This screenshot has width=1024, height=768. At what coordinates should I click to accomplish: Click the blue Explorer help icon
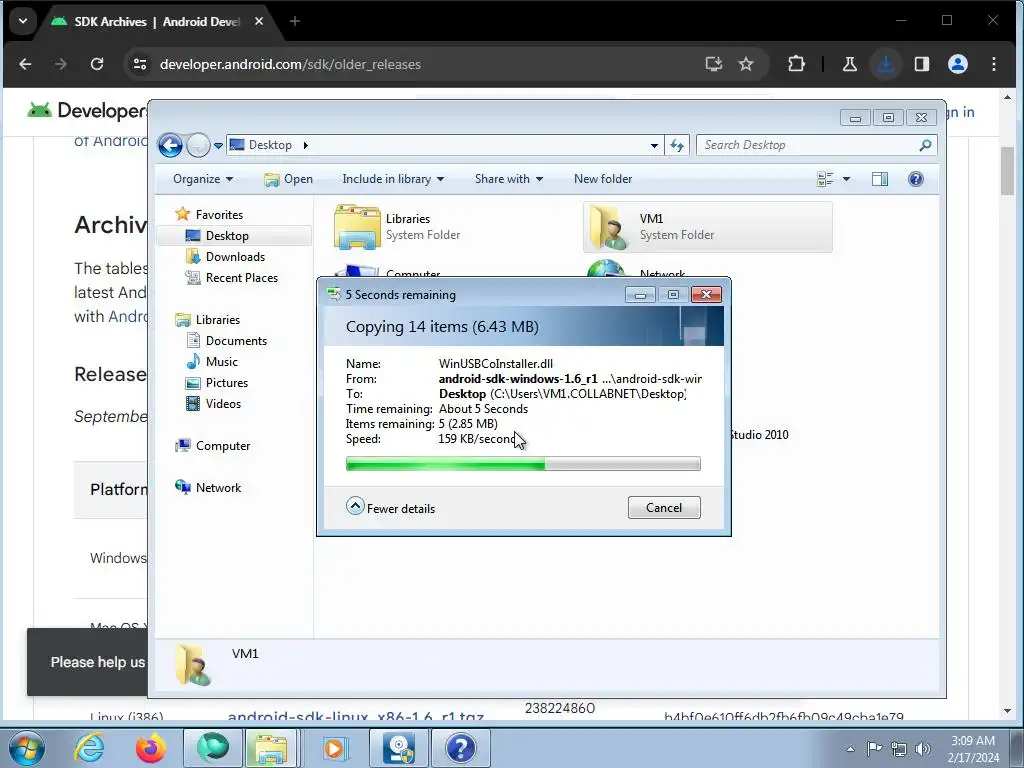coord(916,179)
